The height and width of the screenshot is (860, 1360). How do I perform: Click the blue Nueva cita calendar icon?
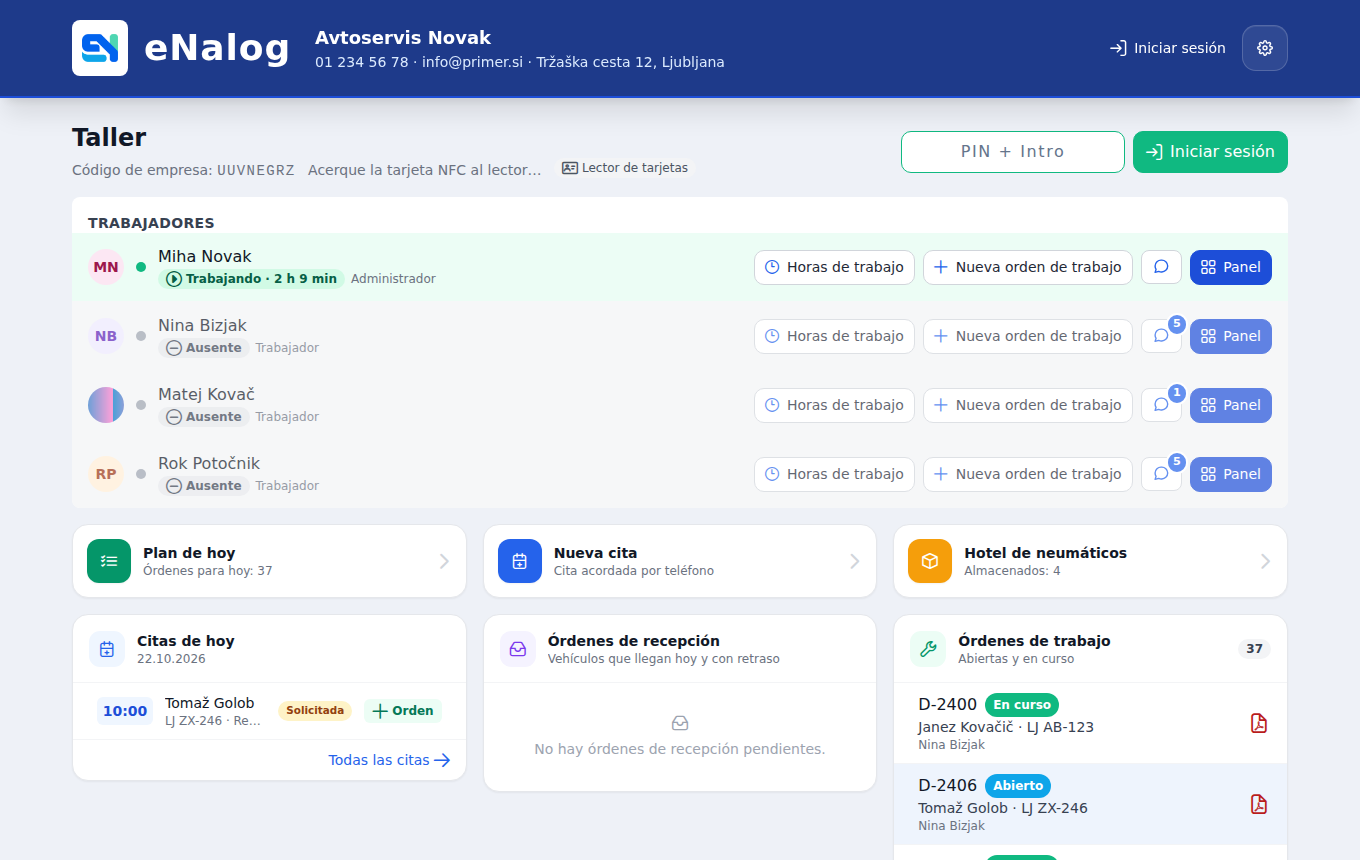pos(520,561)
